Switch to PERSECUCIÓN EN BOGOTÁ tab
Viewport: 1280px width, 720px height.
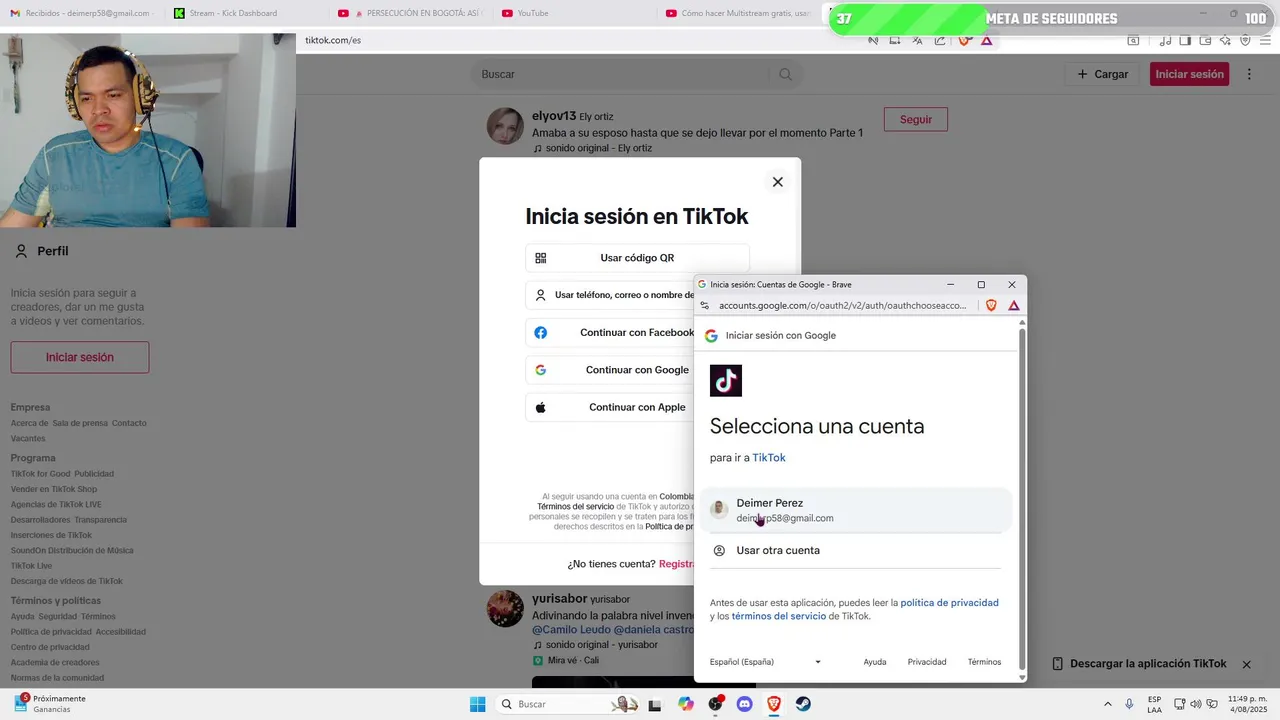pyautogui.click(x=410, y=13)
